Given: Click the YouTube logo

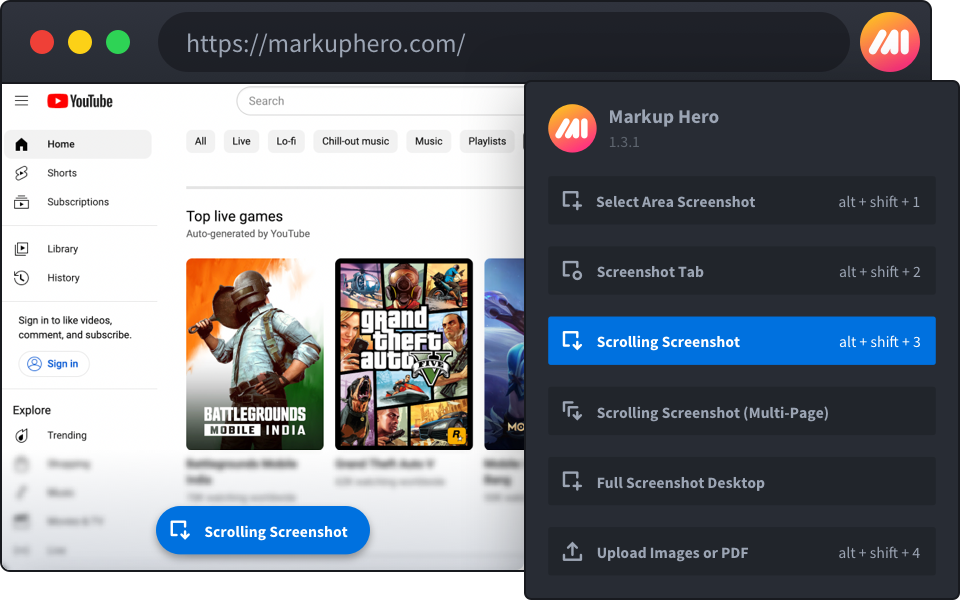Looking at the screenshot, I should [x=80, y=101].
